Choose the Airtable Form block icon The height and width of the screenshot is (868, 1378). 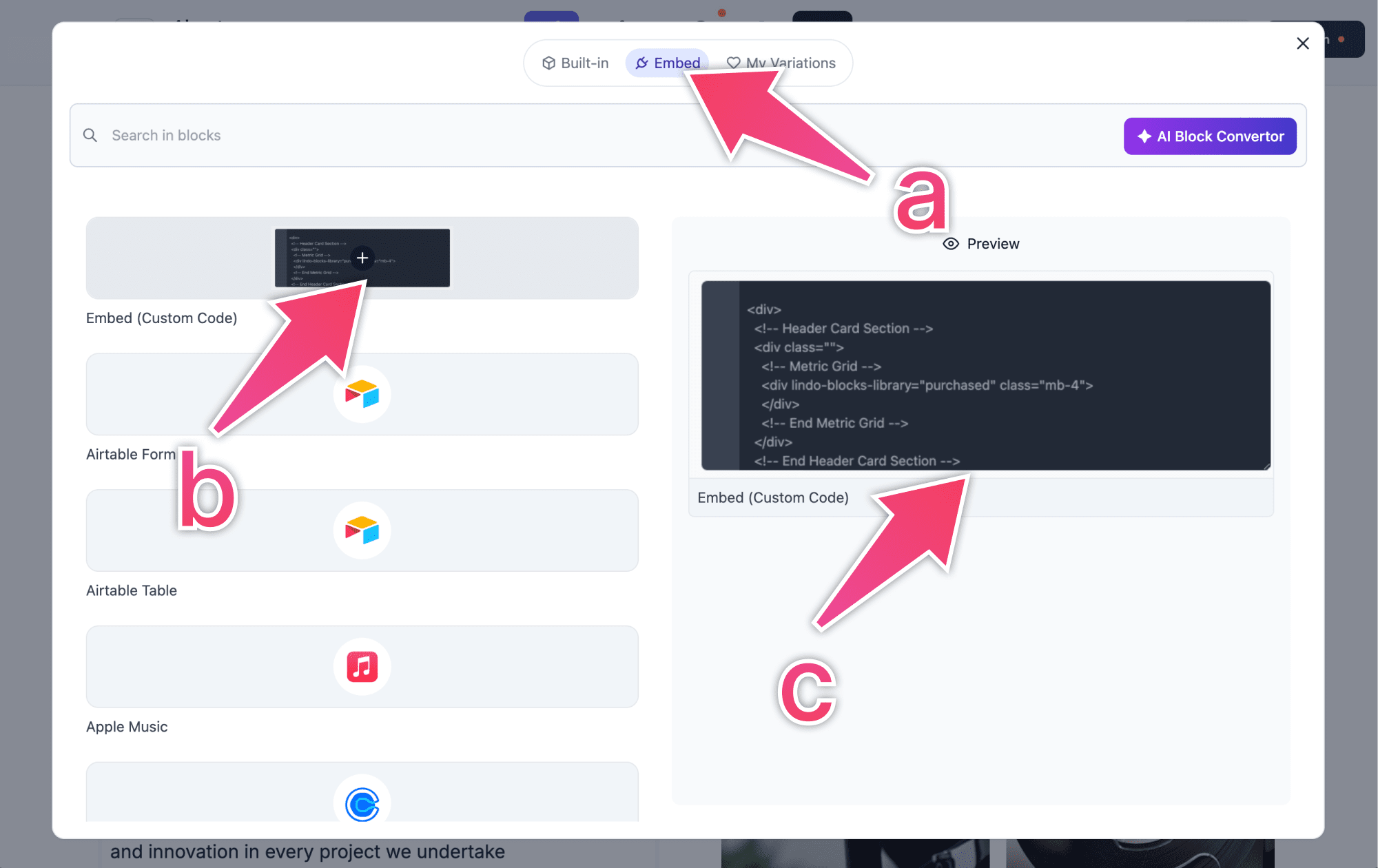tap(362, 394)
